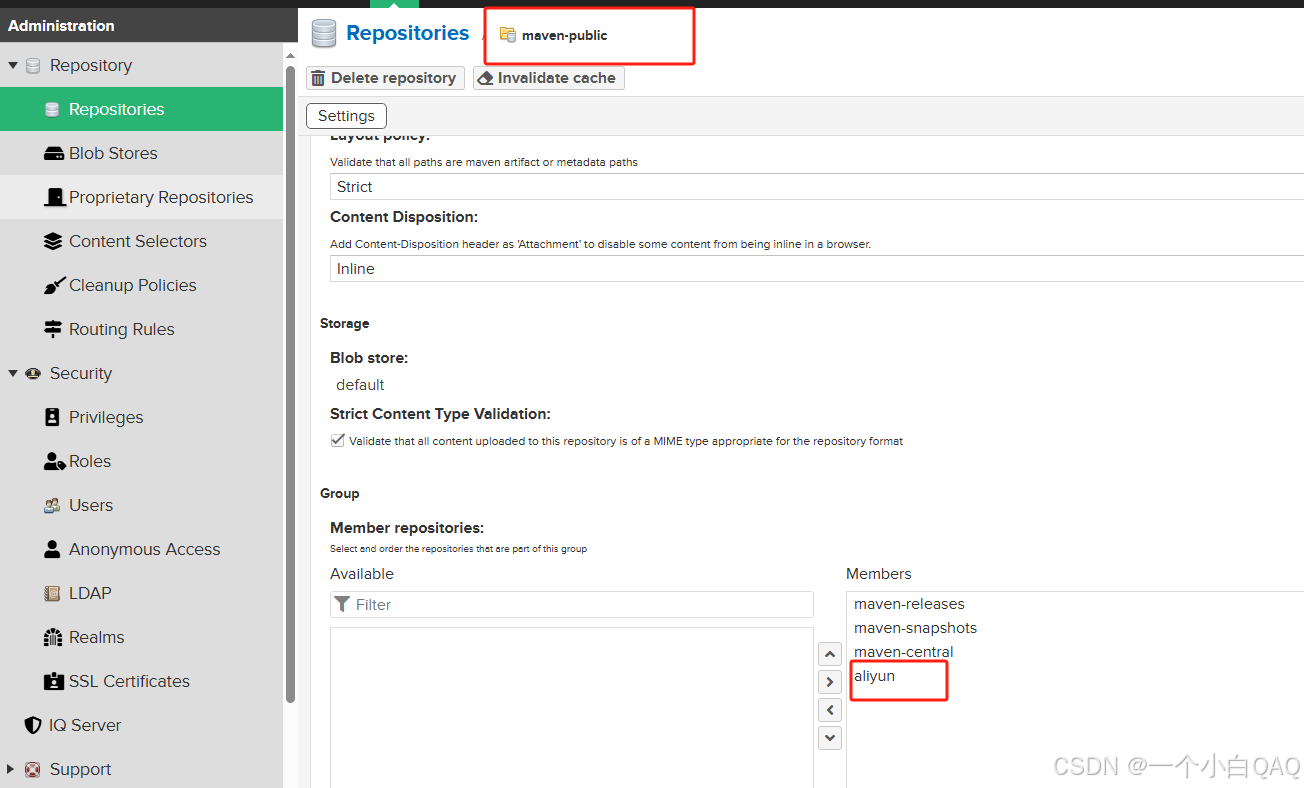
Task: Click the Security officer icon
Action: point(33,374)
